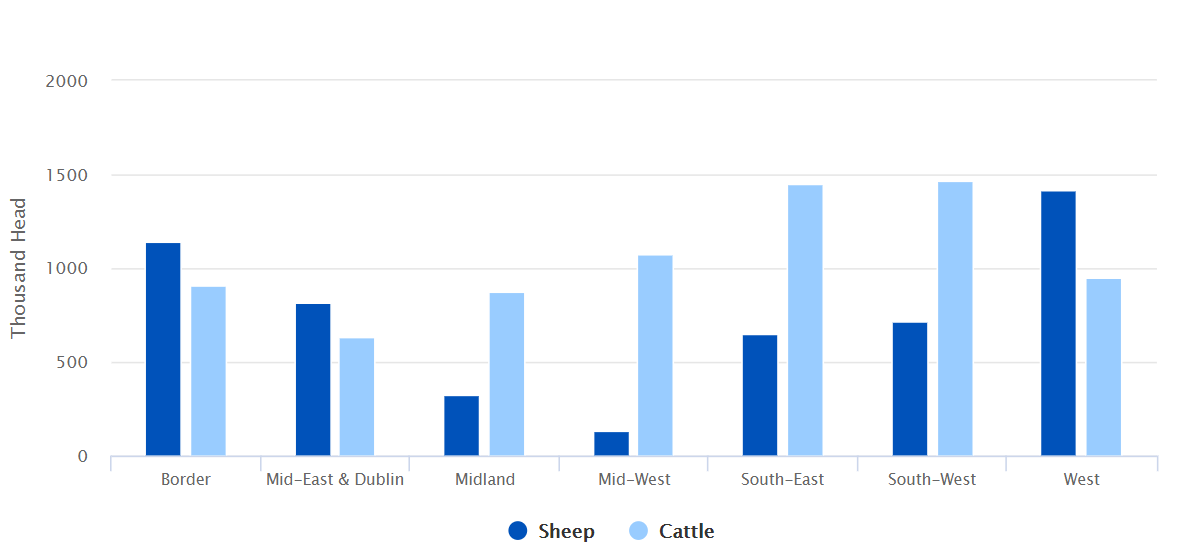Click the light blue Cattle legend circle
The height and width of the screenshot is (555, 1177).
coord(639,531)
